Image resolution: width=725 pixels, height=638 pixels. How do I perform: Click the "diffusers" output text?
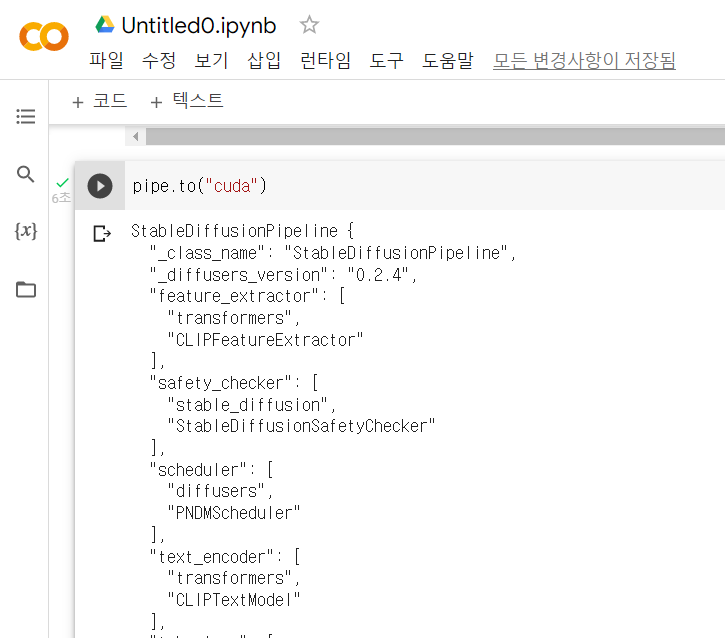pyautogui.click(x=220, y=491)
